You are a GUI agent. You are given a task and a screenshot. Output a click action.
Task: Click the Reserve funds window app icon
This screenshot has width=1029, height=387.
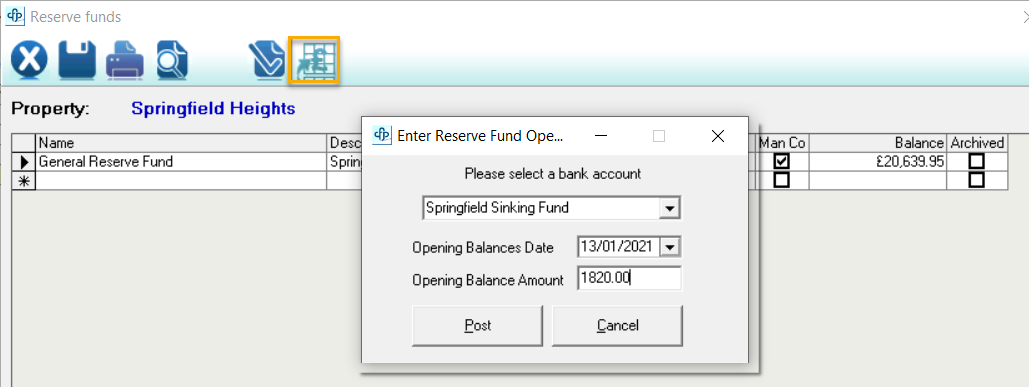(15, 16)
